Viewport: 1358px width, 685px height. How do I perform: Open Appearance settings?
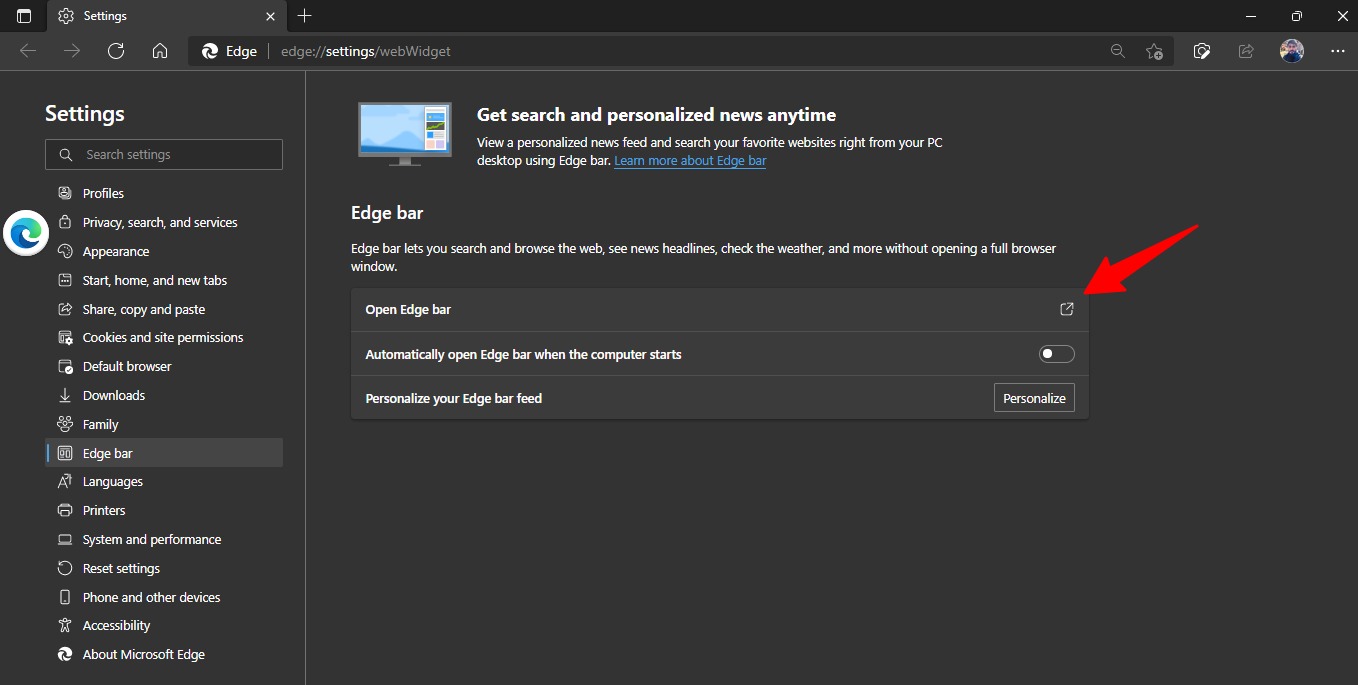click(164, 251)
